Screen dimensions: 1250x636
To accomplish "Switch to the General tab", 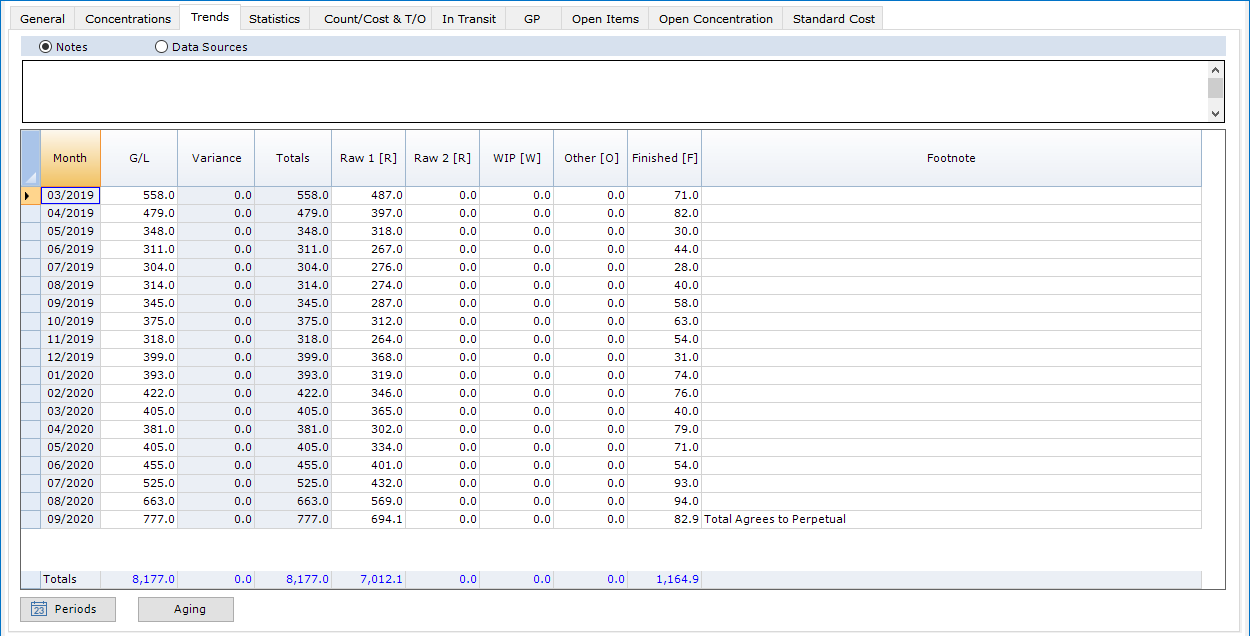I will 42,17.
